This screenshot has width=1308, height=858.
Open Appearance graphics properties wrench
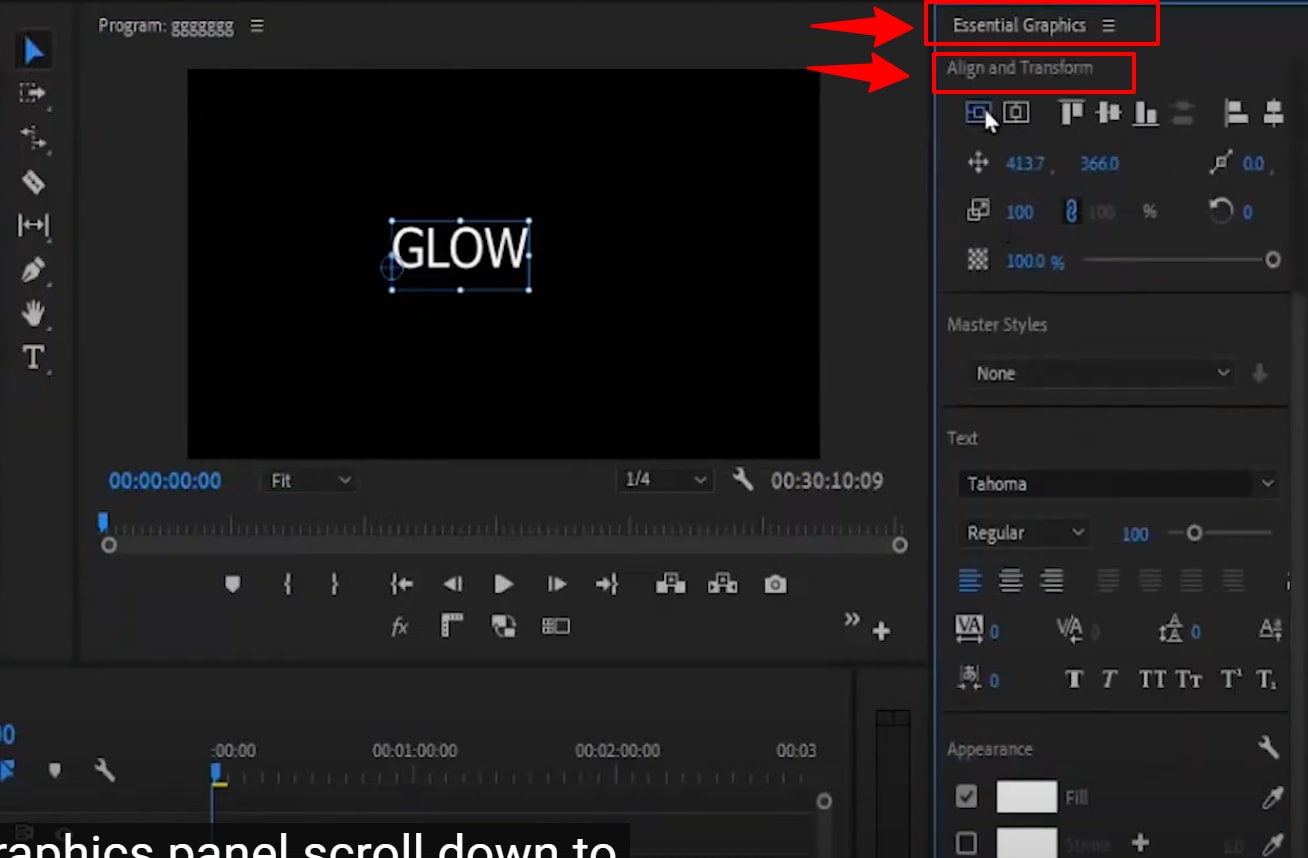[x=1268, y=747]
